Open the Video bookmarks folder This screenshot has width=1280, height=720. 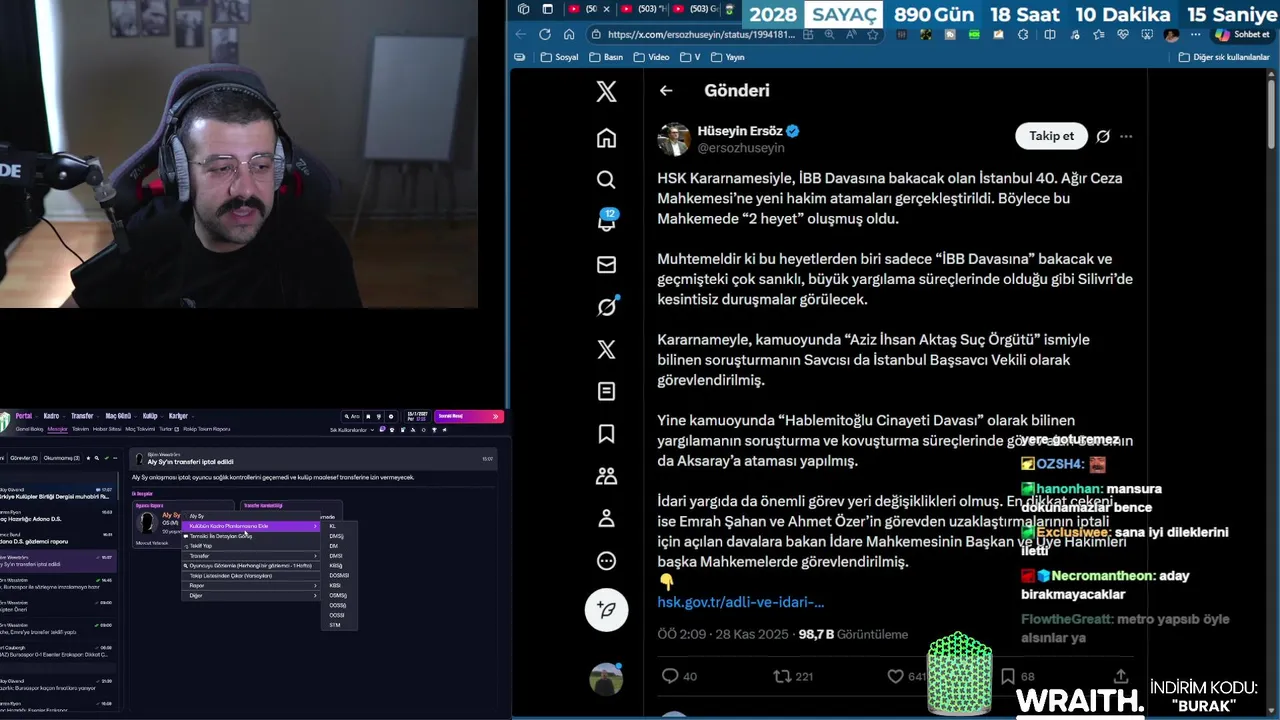[x=651, y=57]
